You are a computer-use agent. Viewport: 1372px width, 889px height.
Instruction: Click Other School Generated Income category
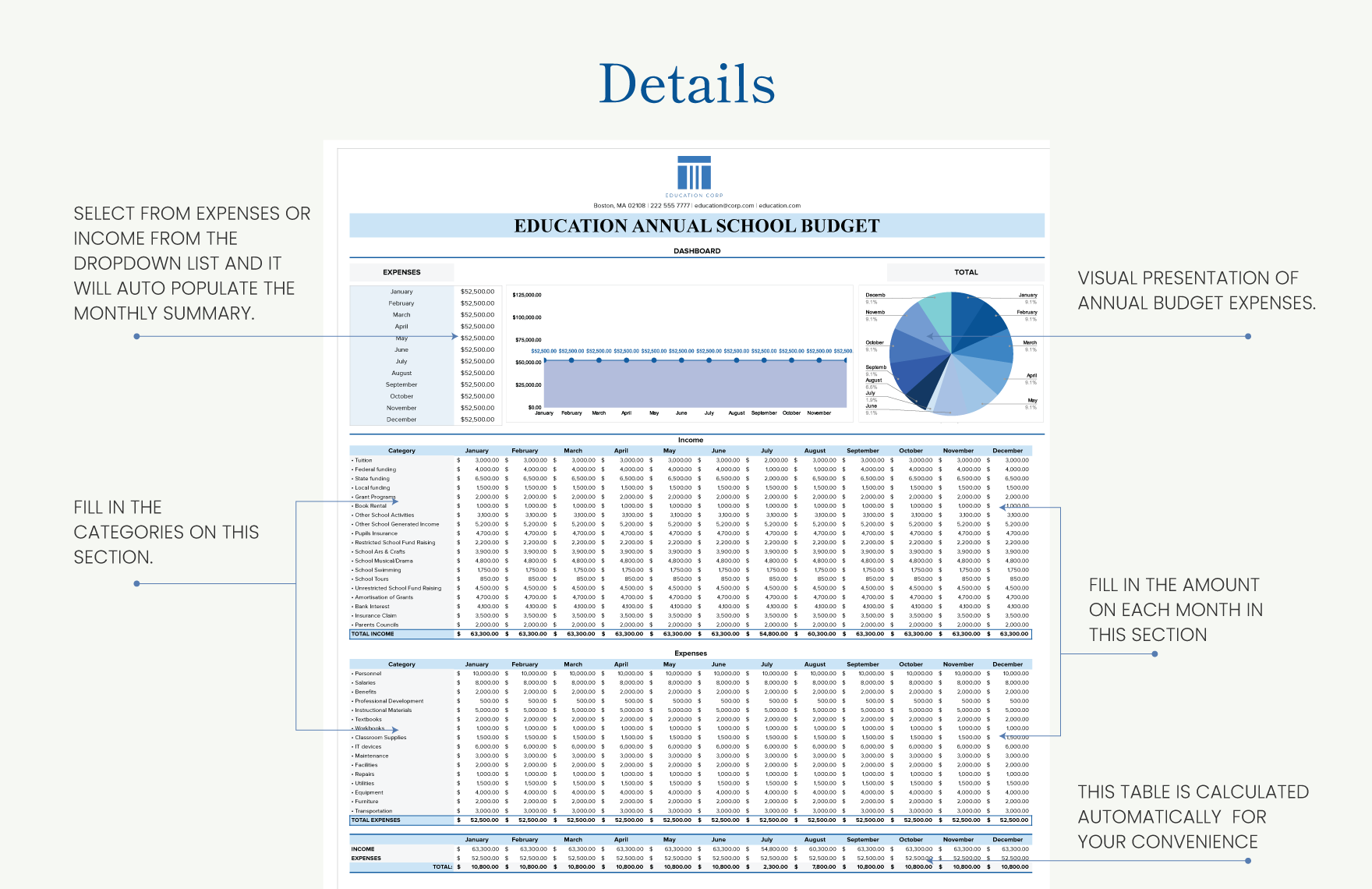(395, 524)
